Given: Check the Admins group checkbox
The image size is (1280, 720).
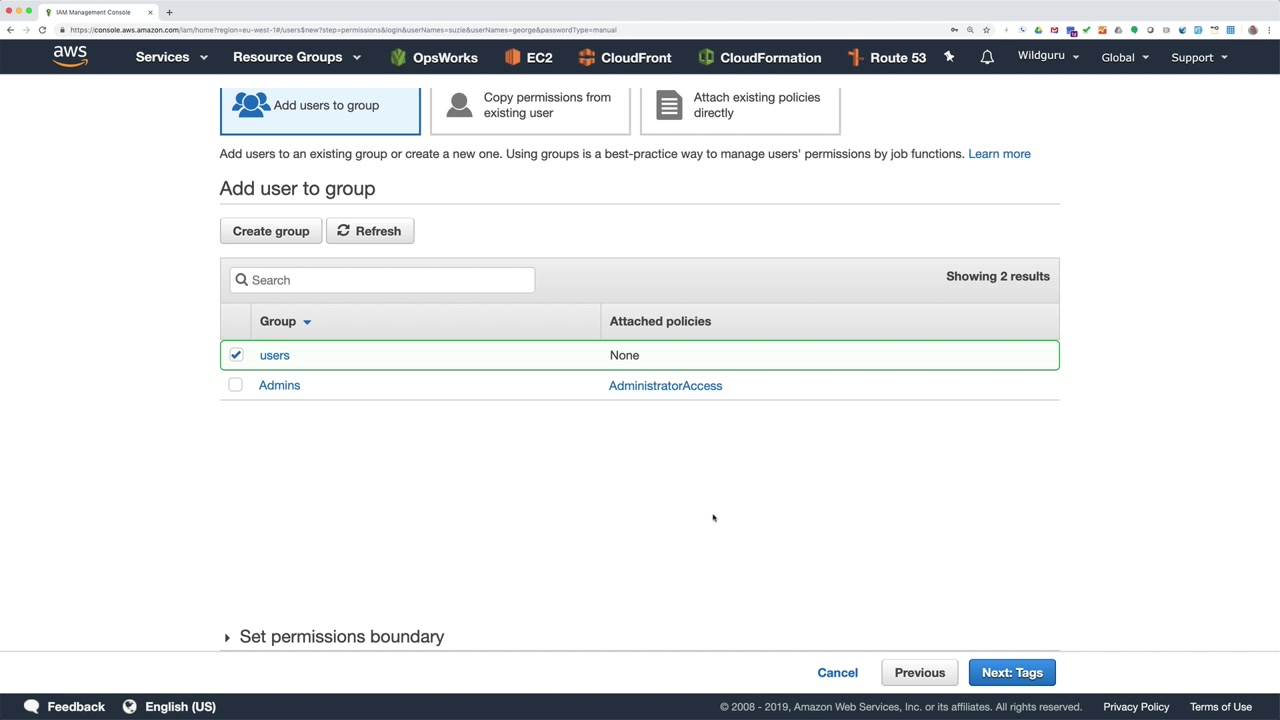Looking at the screenshot, I should point(235,385).
